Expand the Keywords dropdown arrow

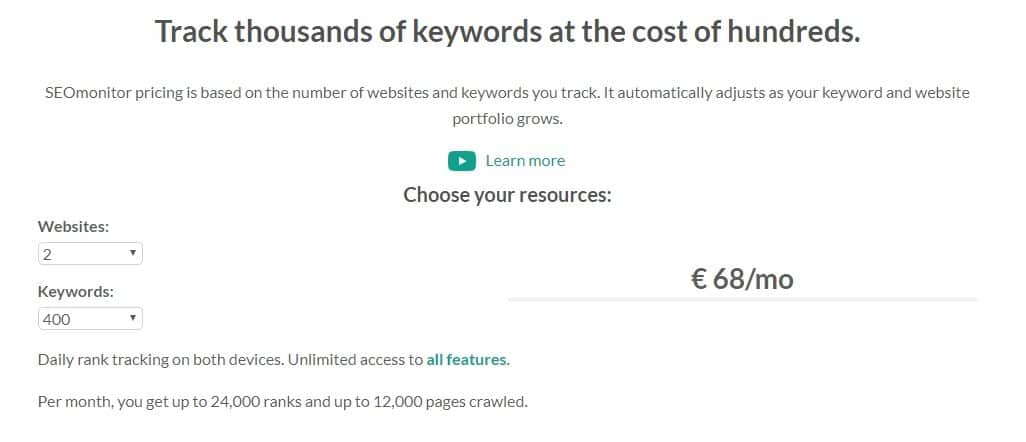coord(133,319)
